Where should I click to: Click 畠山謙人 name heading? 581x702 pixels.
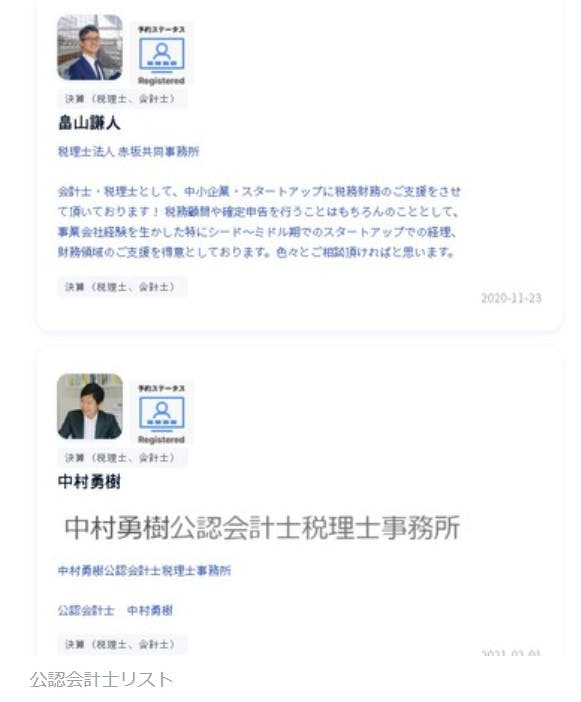click(89, 123)
